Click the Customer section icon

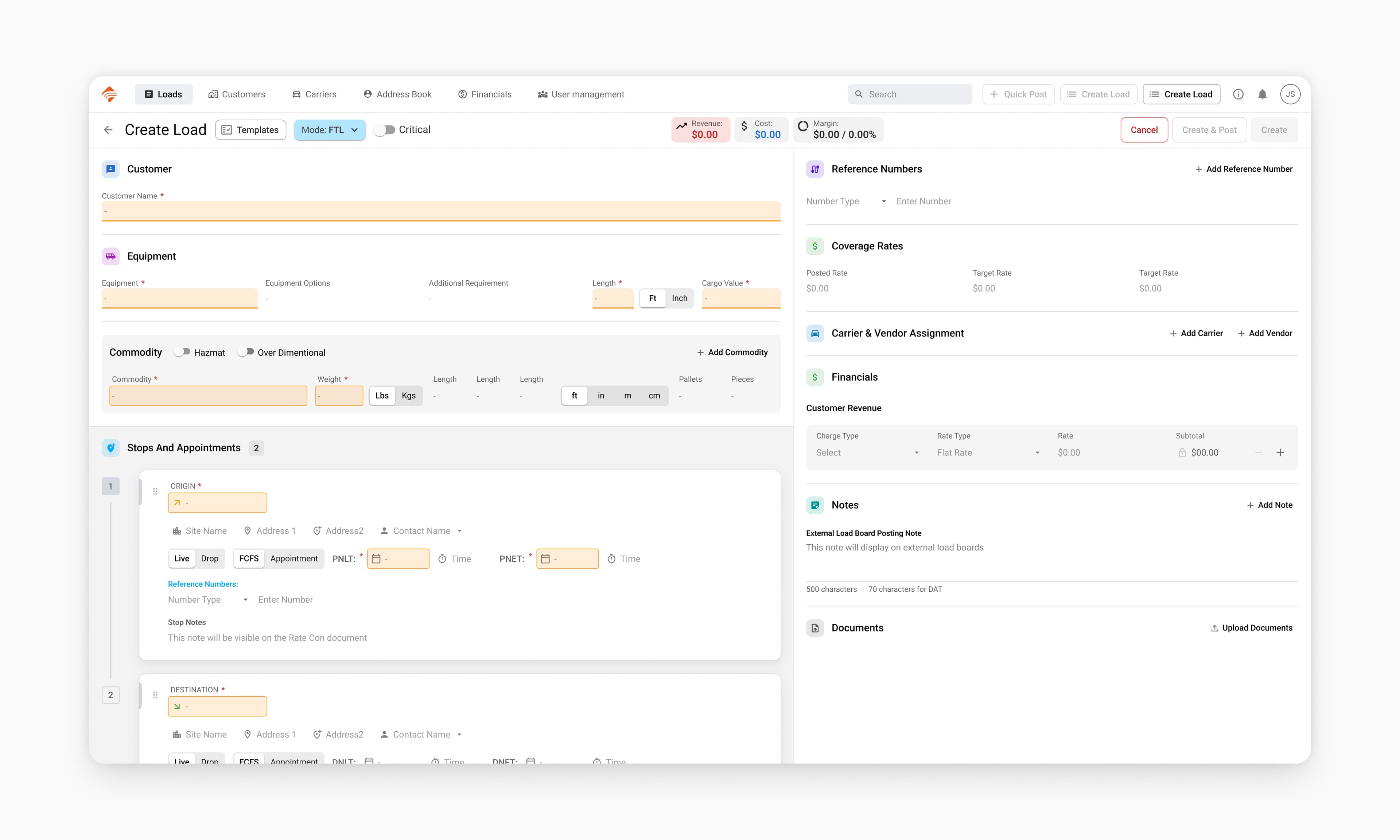pyautogui.click(x=111, y=169)
